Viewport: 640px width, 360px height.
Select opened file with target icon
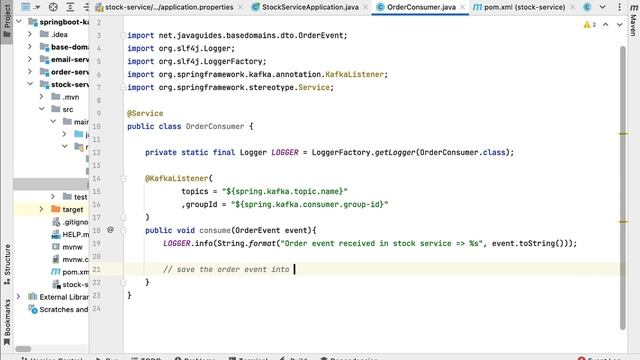pos(53,7)
